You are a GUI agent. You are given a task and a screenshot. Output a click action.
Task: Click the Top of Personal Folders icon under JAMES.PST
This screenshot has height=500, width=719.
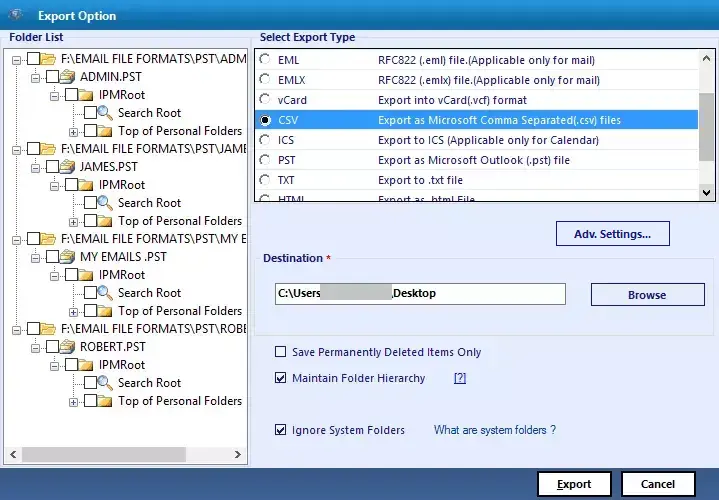105,221
